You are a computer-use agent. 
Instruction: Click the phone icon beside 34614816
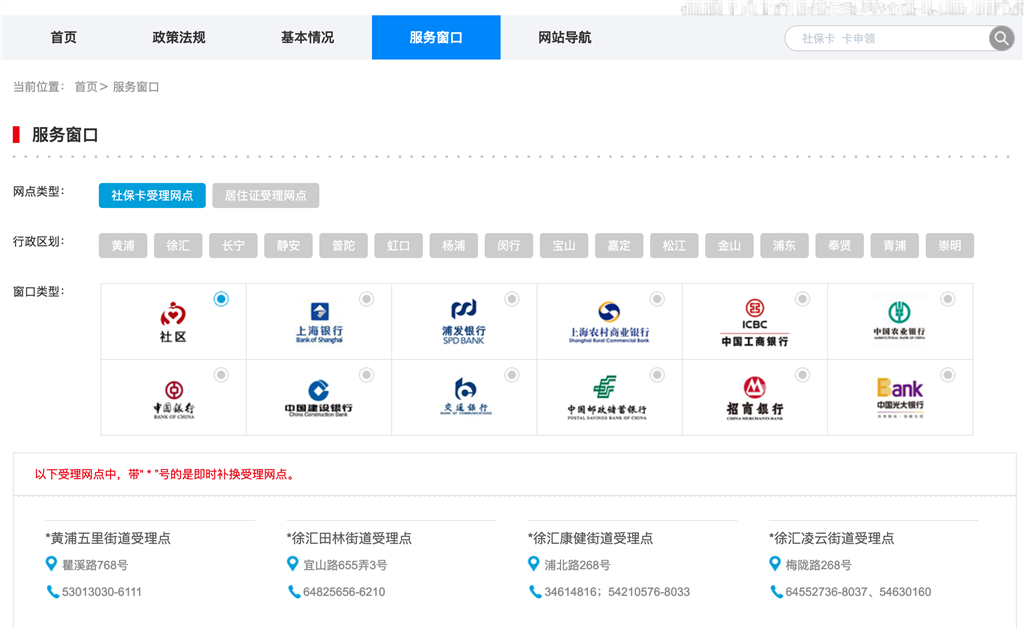click(x=535, y=592)
